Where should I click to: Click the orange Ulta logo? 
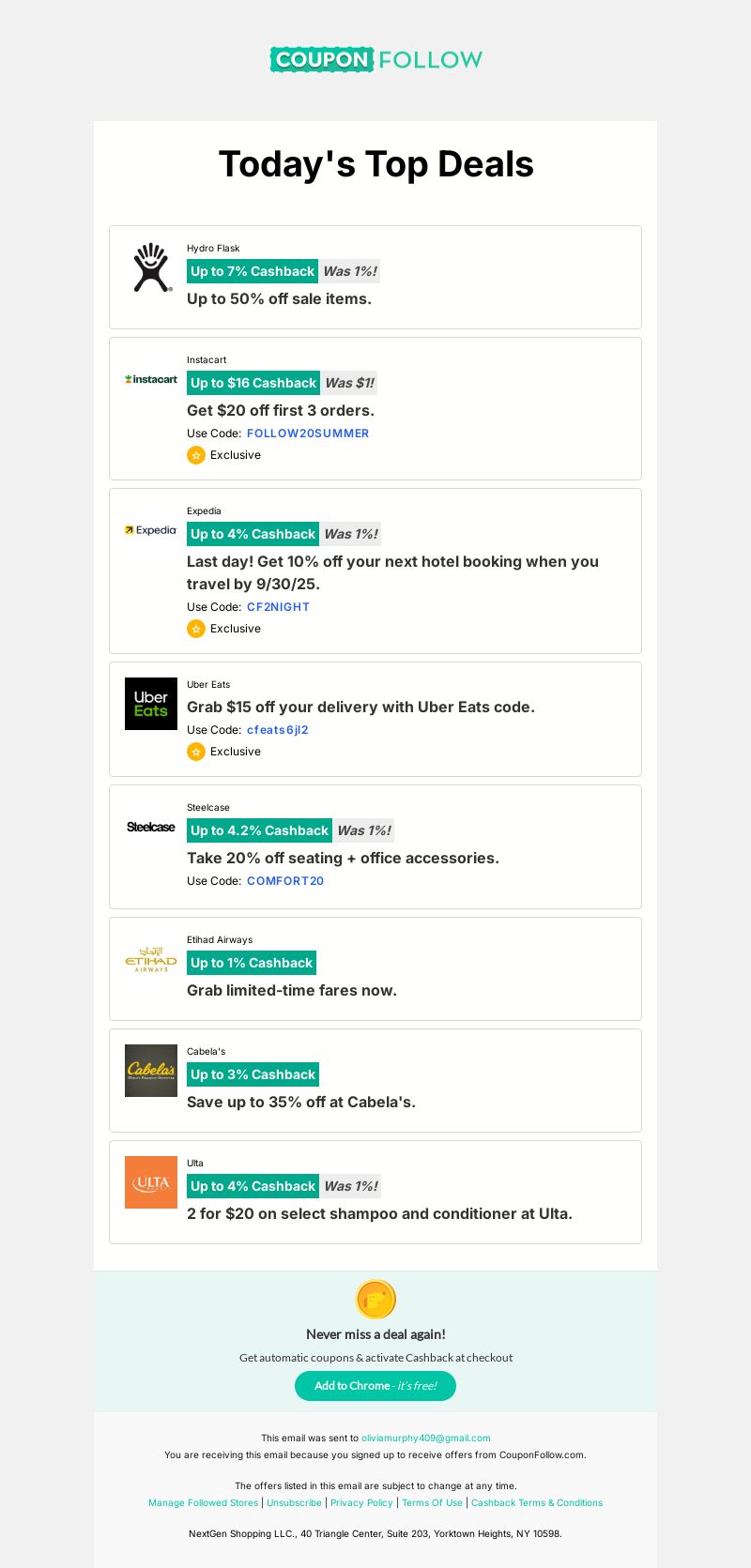(x=151, y=1182)
